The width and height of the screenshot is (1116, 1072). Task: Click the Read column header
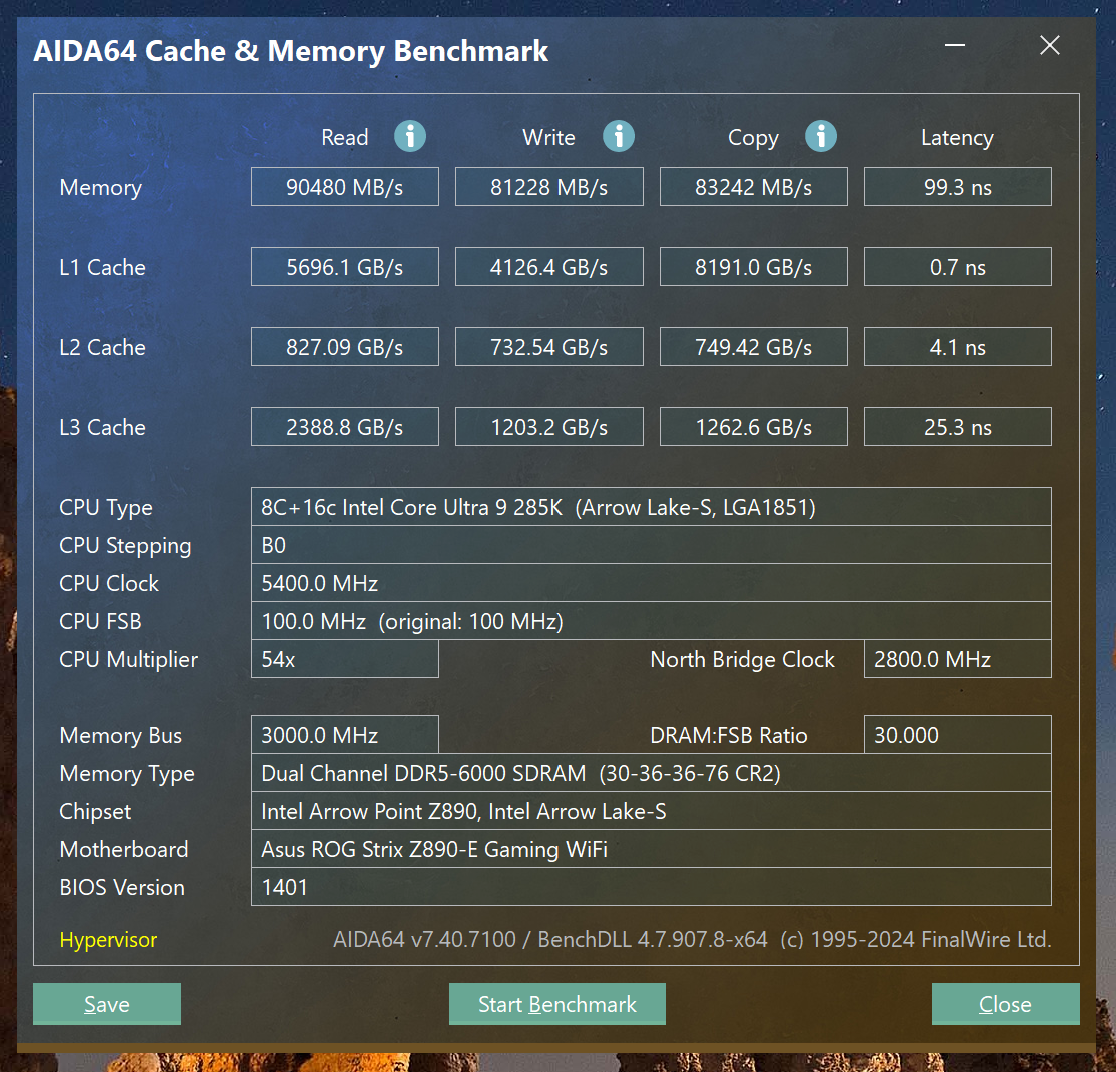(x=344, y=137)
